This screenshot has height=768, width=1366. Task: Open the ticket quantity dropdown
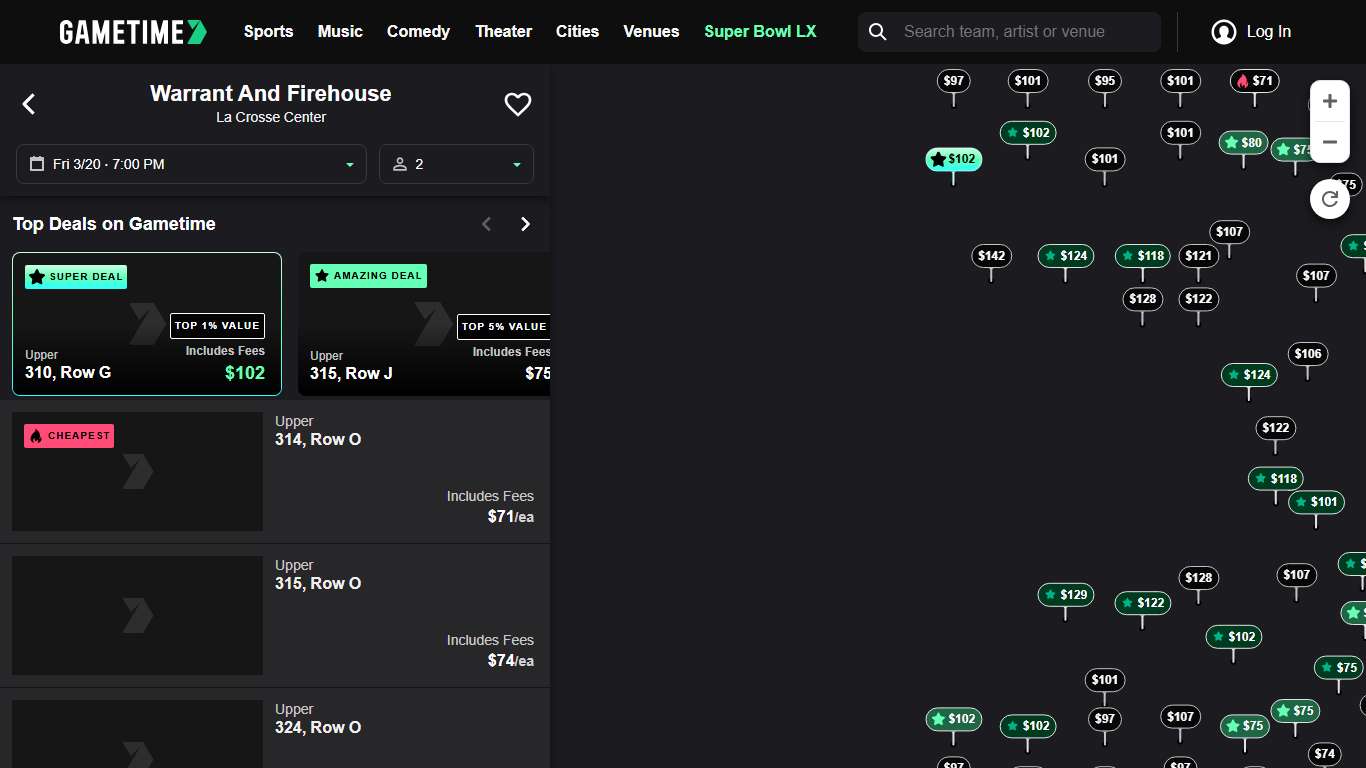[456, 164]
